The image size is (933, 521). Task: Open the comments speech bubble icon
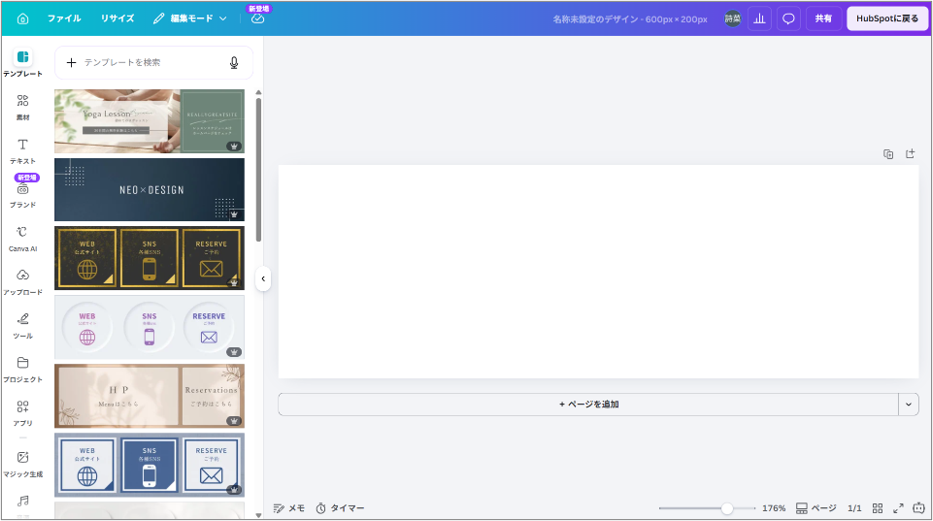click(788, 18)
